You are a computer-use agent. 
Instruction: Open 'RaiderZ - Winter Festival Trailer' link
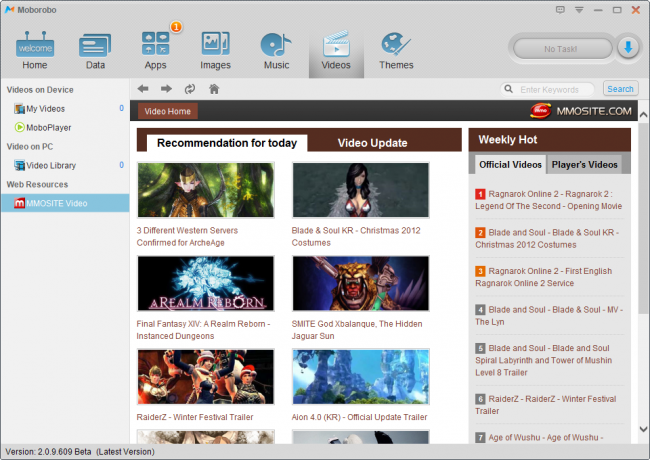pos(195,417)
